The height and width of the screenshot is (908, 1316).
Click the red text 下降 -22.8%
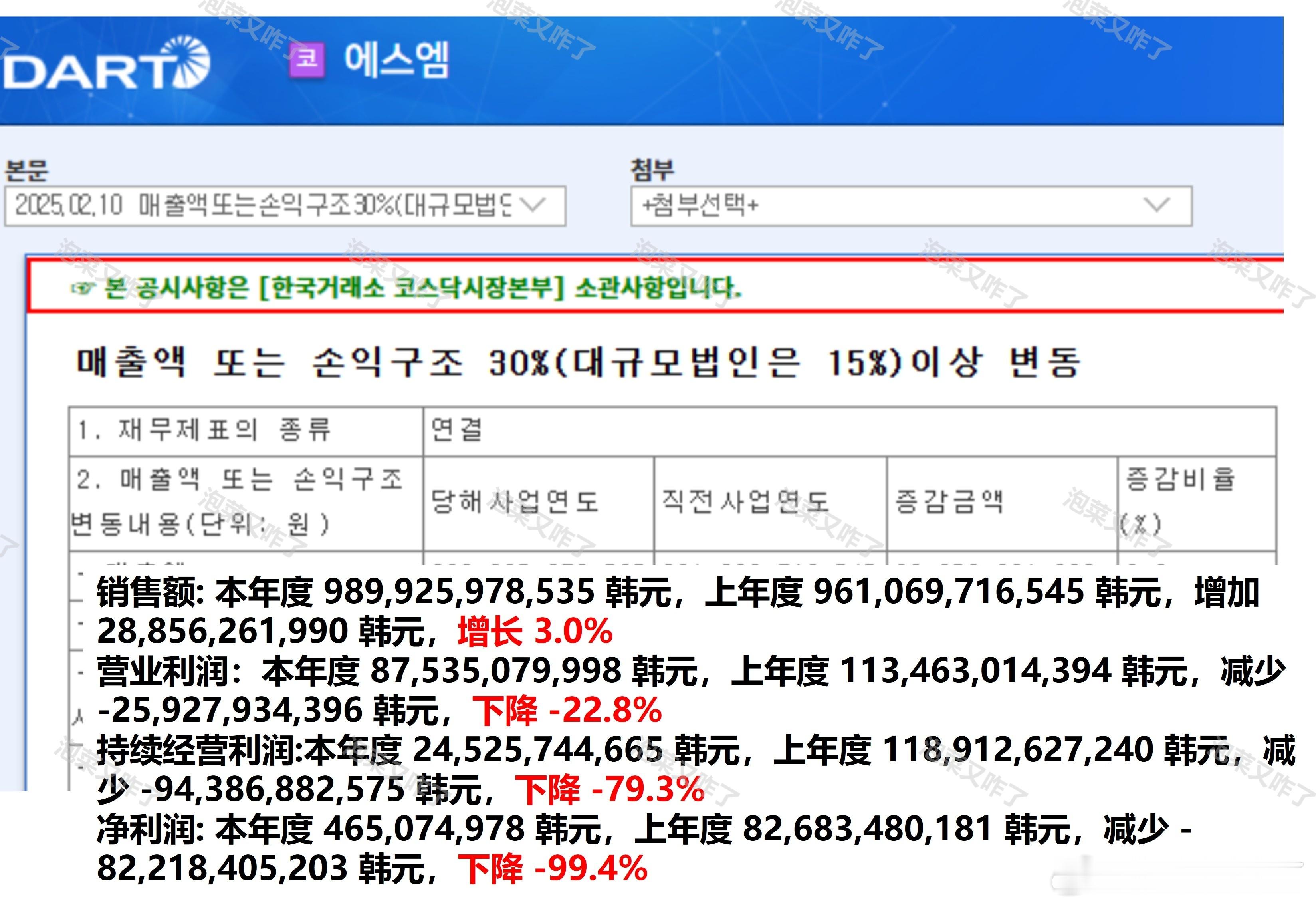[x=567, y=710]
